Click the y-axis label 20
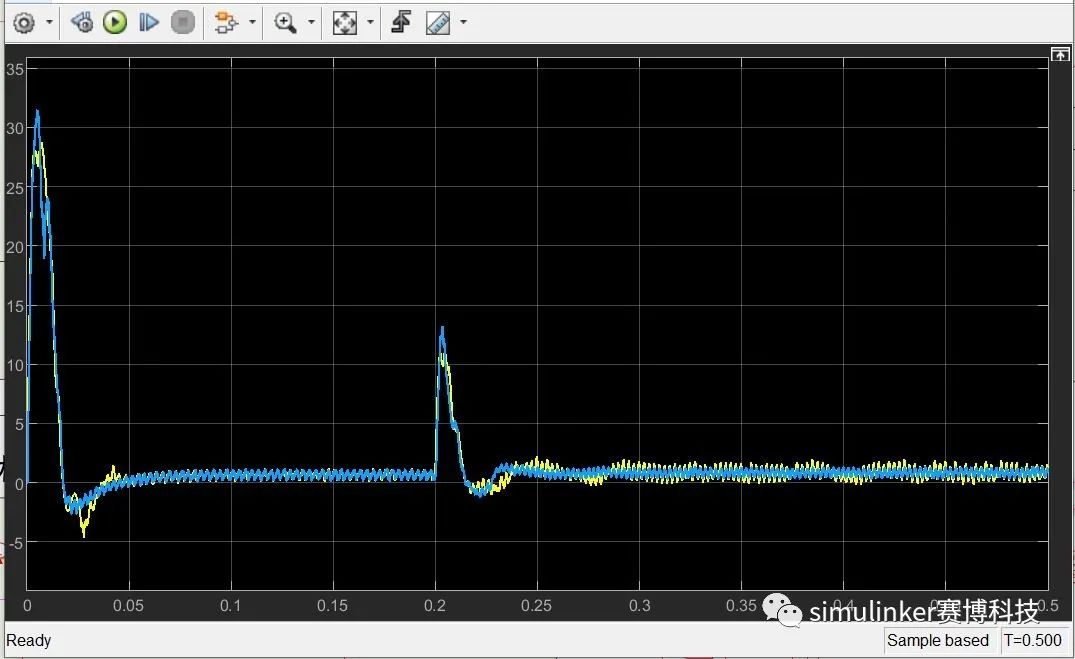The width and height of the screenshot is (1075, 659). tap(15, 247)
